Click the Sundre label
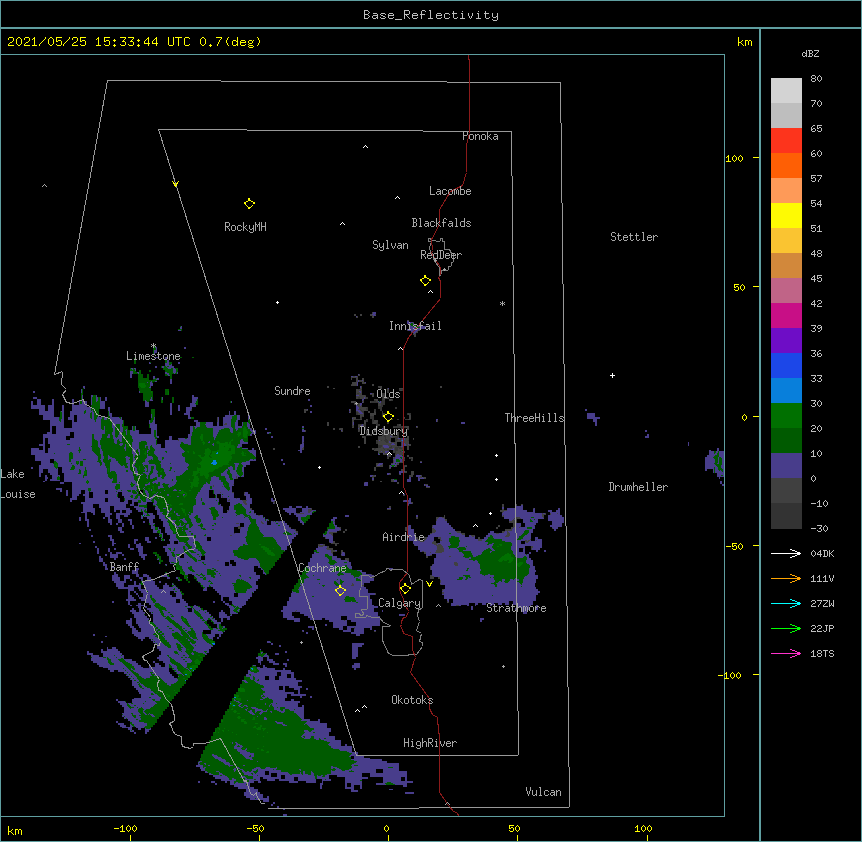Image resolution: width=862 pixels, height=842 pixels. click(292, 391)
